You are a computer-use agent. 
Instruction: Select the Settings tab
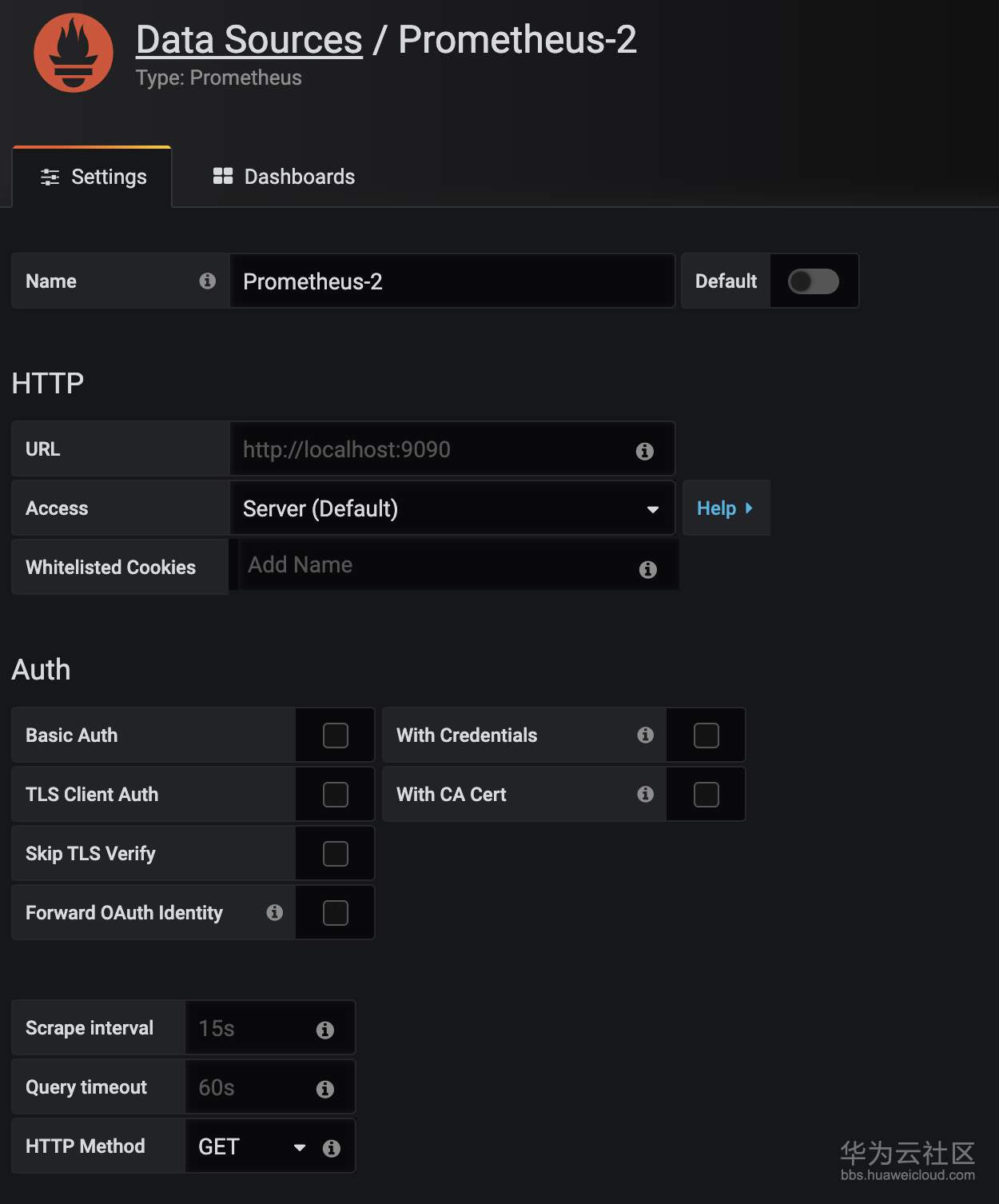[94, 177]
